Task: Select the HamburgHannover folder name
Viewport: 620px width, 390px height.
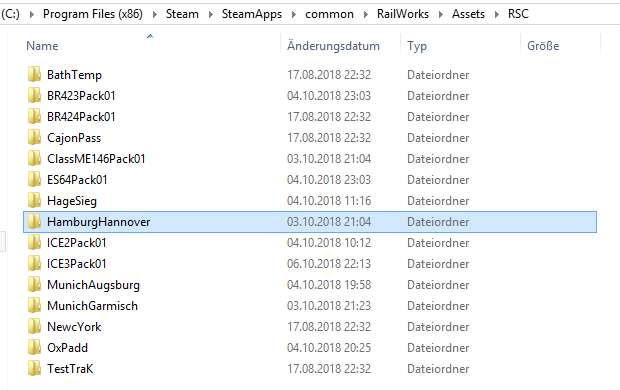Action: 98,222
